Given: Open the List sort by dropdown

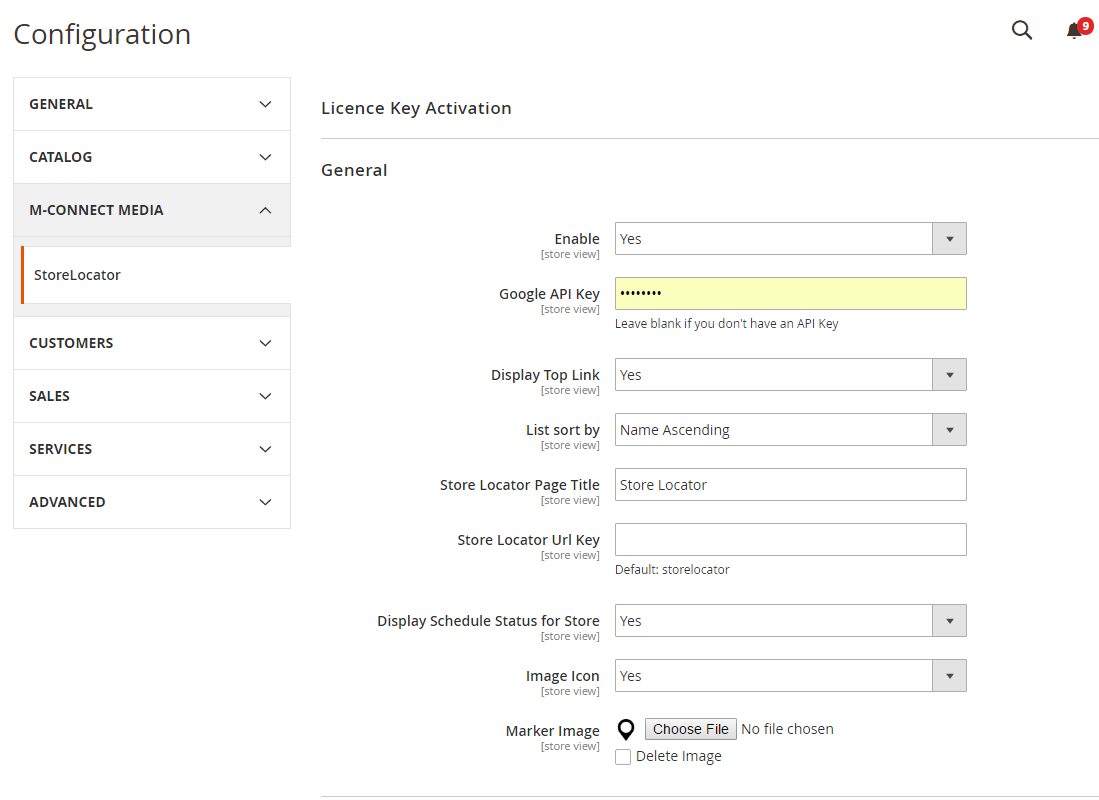Looking at the screenshot, I should [790, 430].
